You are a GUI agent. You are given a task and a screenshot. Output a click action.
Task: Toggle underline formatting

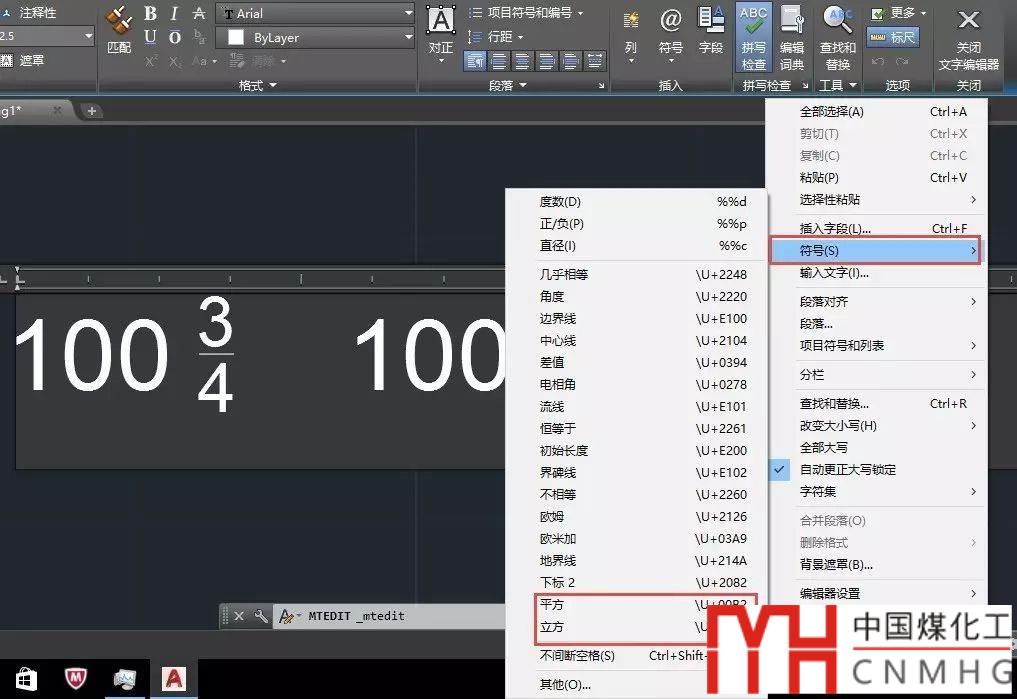pyautogui.click(x=150, y=37)
